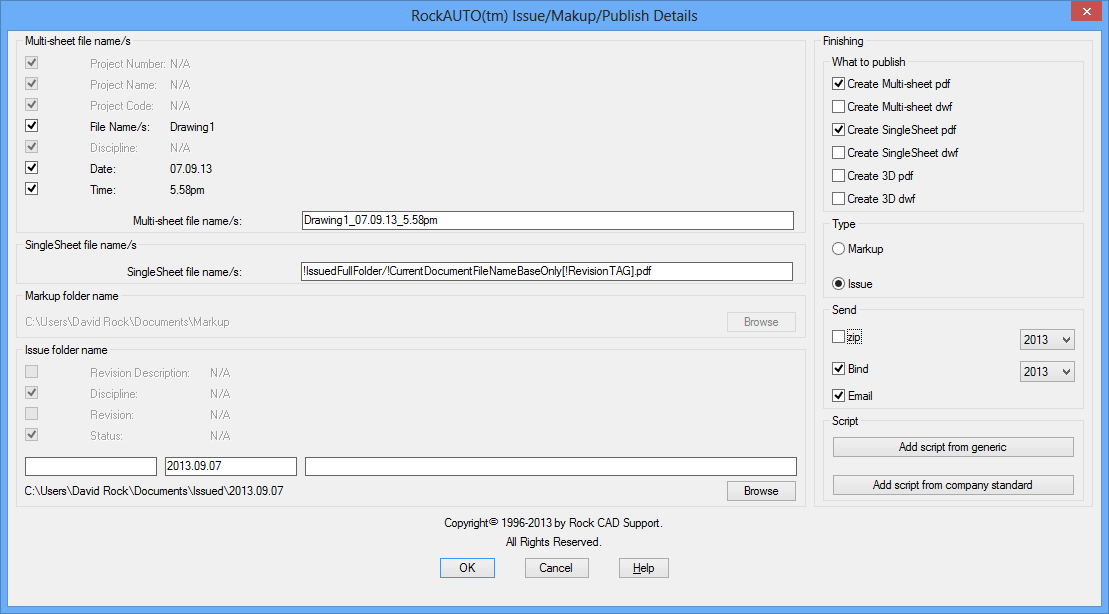This screenshot has width=1109, height=614.
Task: Uncheck the Date checkbox
Action: click(31, 168)
